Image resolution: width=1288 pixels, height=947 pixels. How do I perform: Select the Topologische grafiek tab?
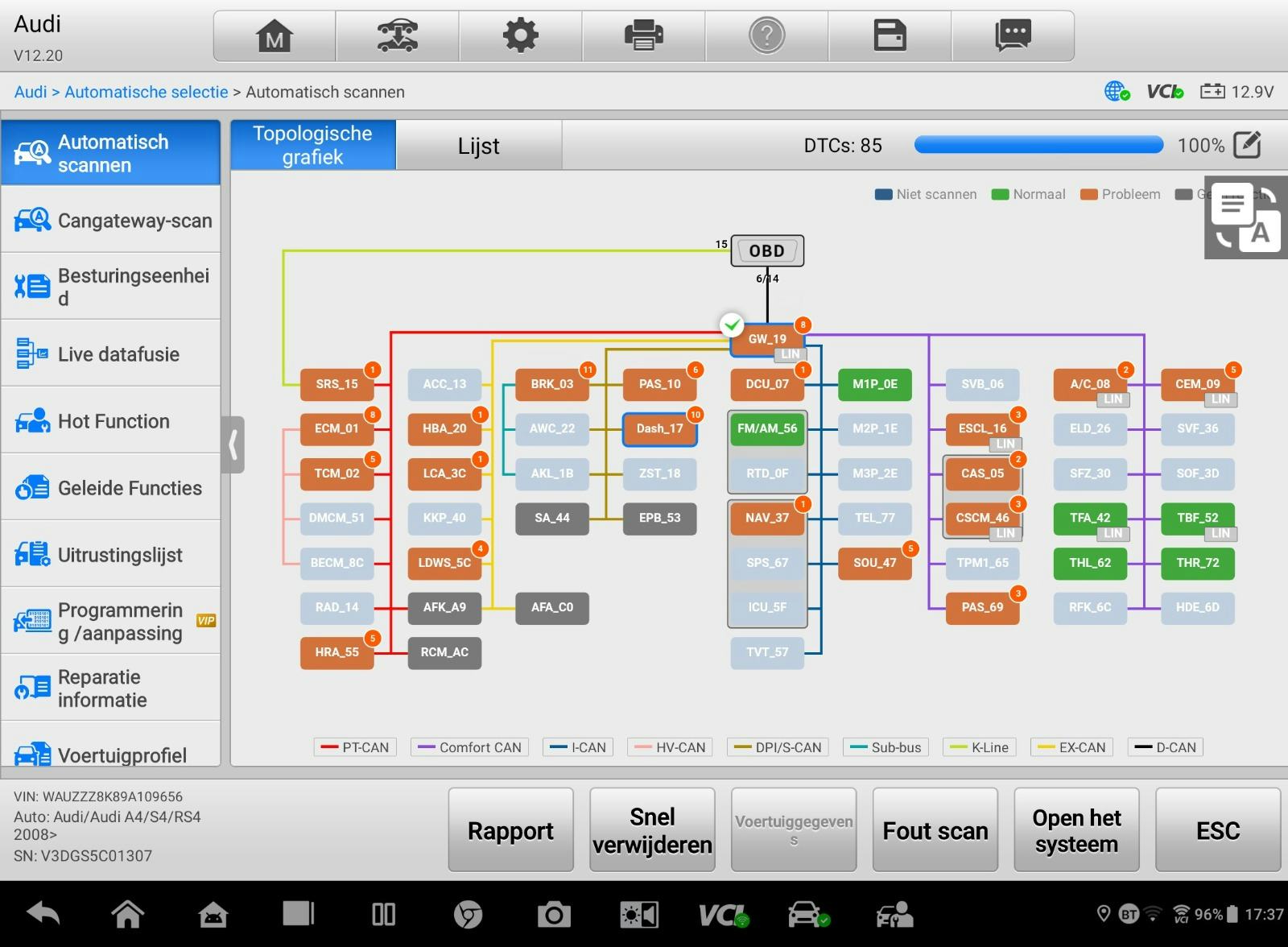point(313,146)
